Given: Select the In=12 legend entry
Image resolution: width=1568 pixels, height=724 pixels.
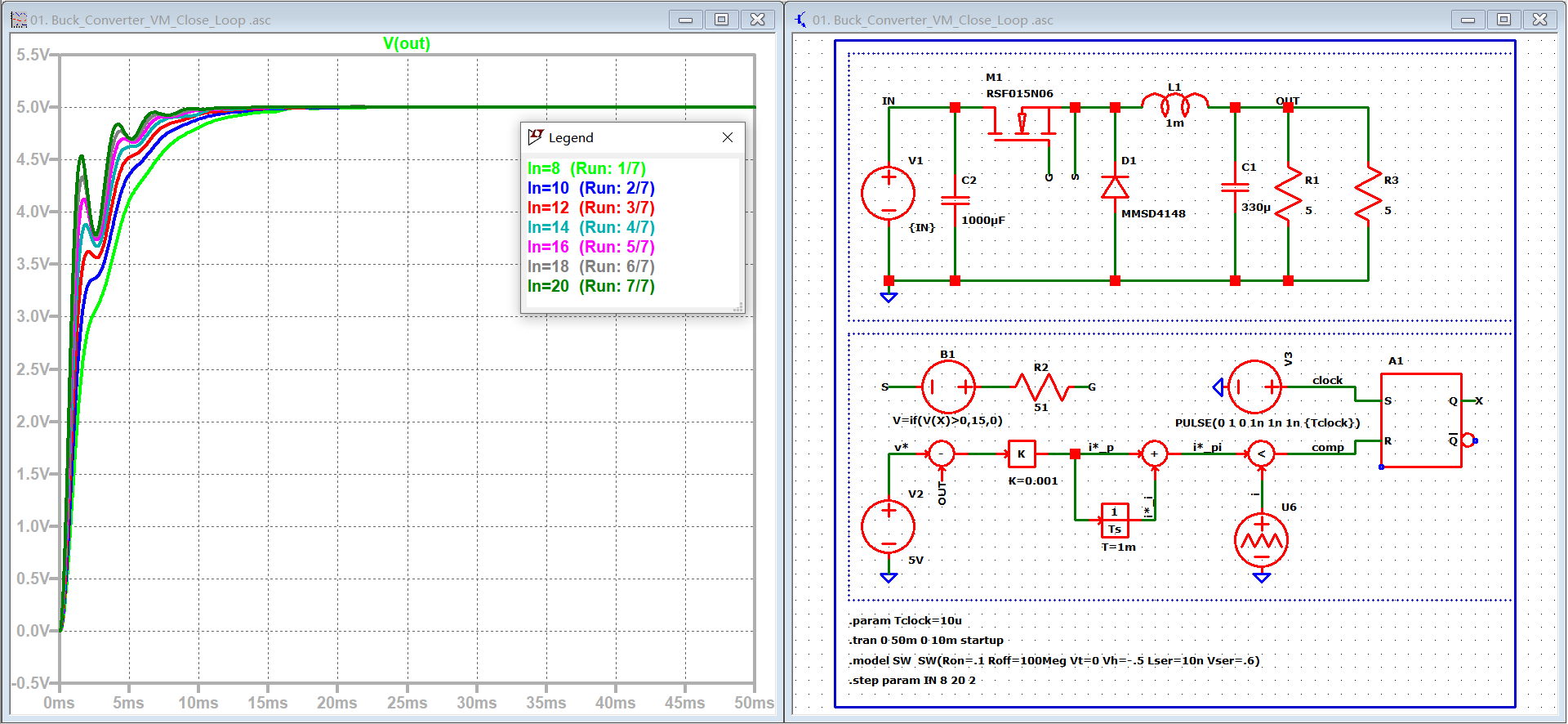Looking at the screenshot, I should (x=590, y=208).
